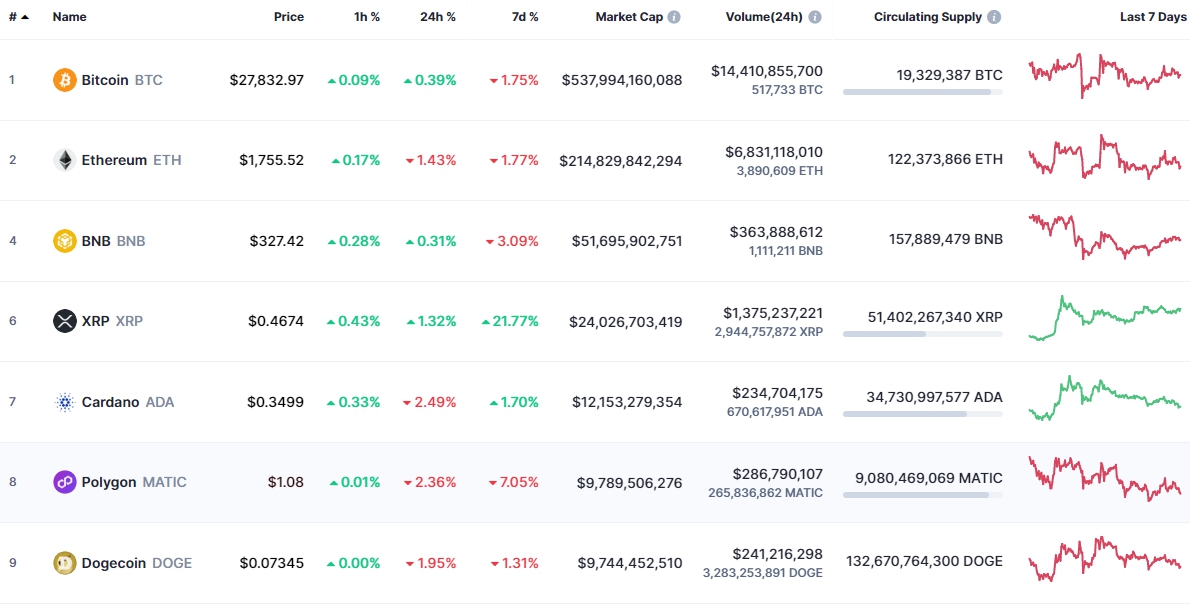The image size is (1190, 606).
Task: Open Polygon's 7-day sparkline chart
Action: pyautogui.click(x=1105, y=478)
